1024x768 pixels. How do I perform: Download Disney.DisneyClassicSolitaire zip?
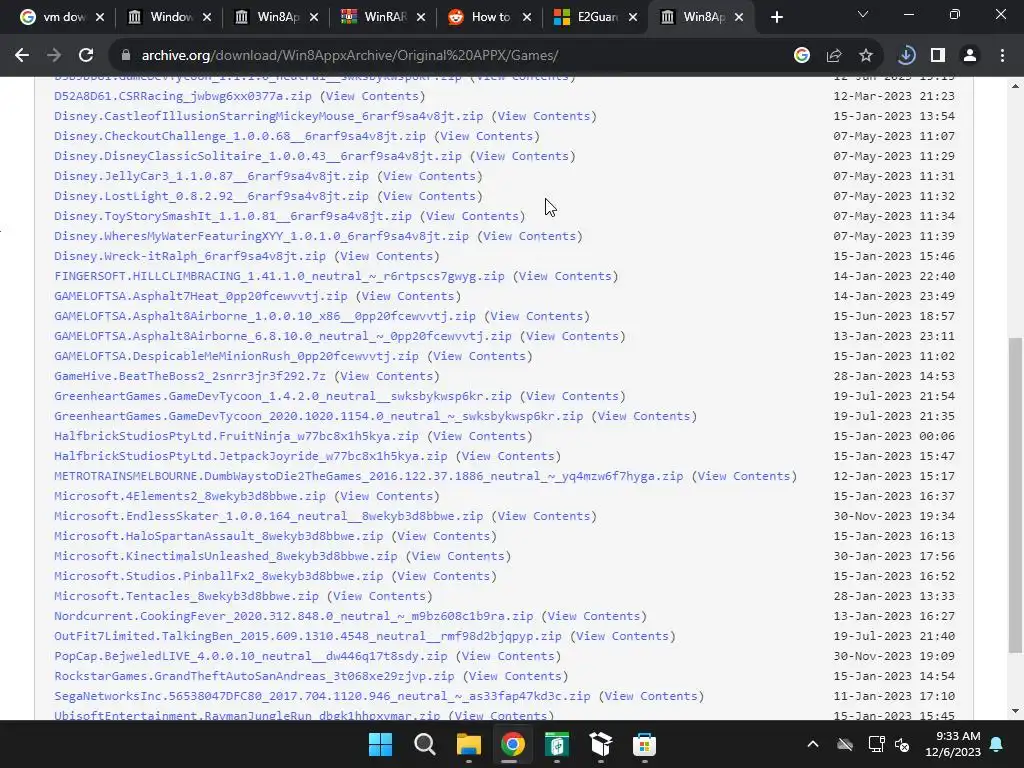coord(258,156)
